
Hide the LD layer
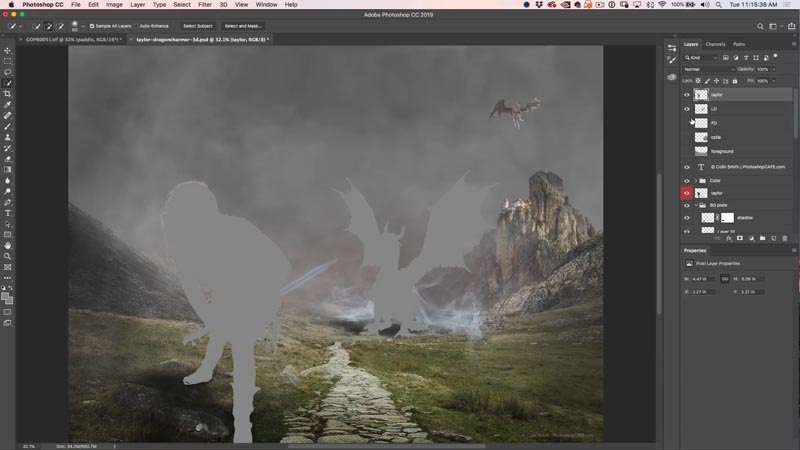[687, 109]
